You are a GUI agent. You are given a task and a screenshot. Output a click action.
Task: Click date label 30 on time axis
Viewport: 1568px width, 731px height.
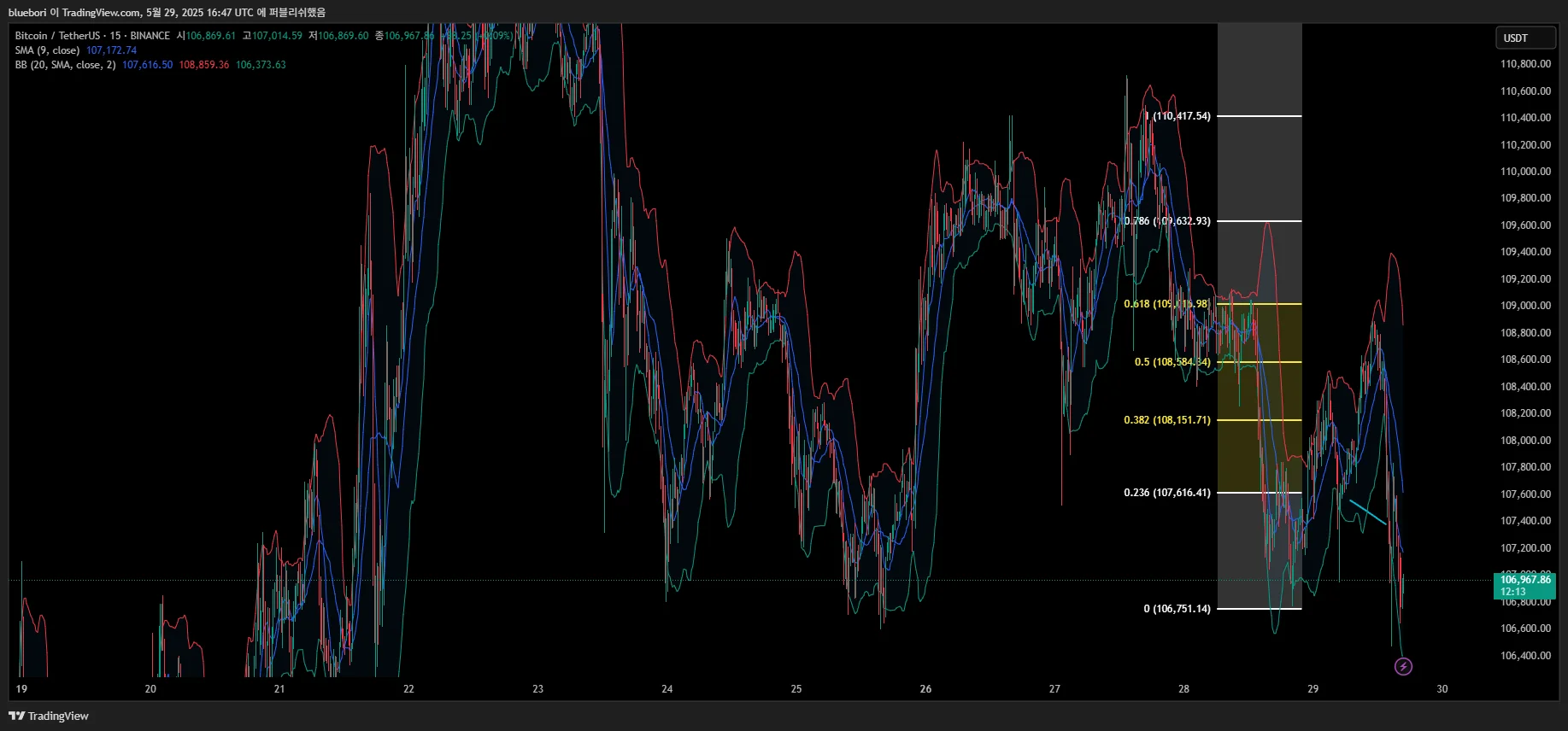pyautogui.click(x=1442, y=688)
